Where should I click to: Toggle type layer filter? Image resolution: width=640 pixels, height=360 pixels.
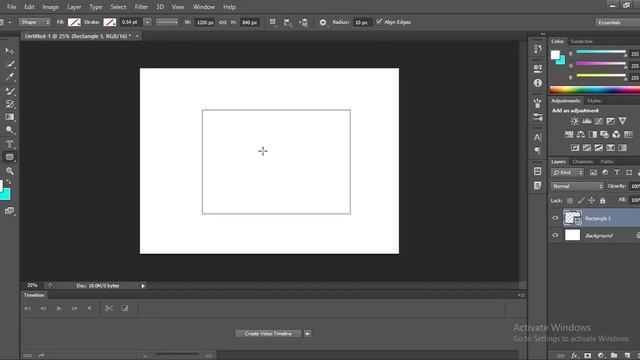(617, 173)
